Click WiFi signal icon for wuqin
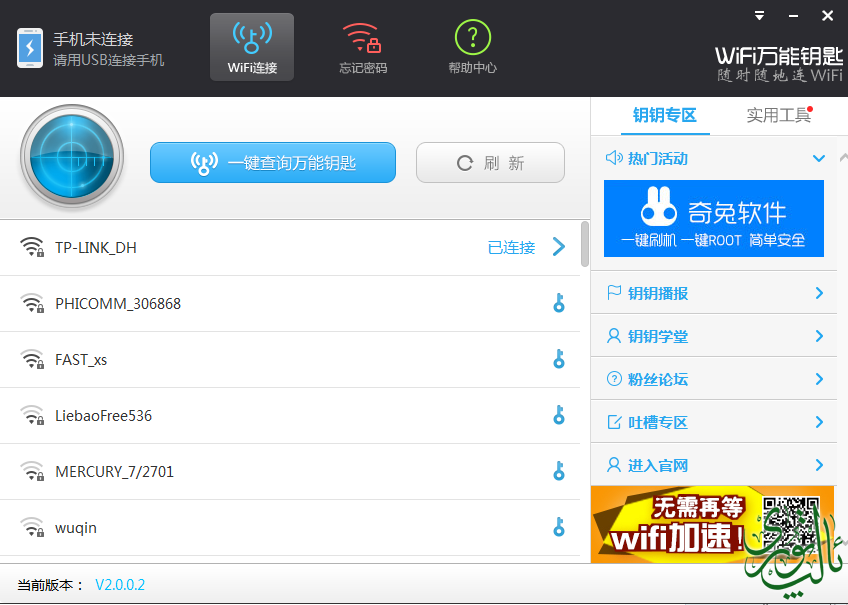The height and width of the screenshot is (605, 848). tap(32, 527)
